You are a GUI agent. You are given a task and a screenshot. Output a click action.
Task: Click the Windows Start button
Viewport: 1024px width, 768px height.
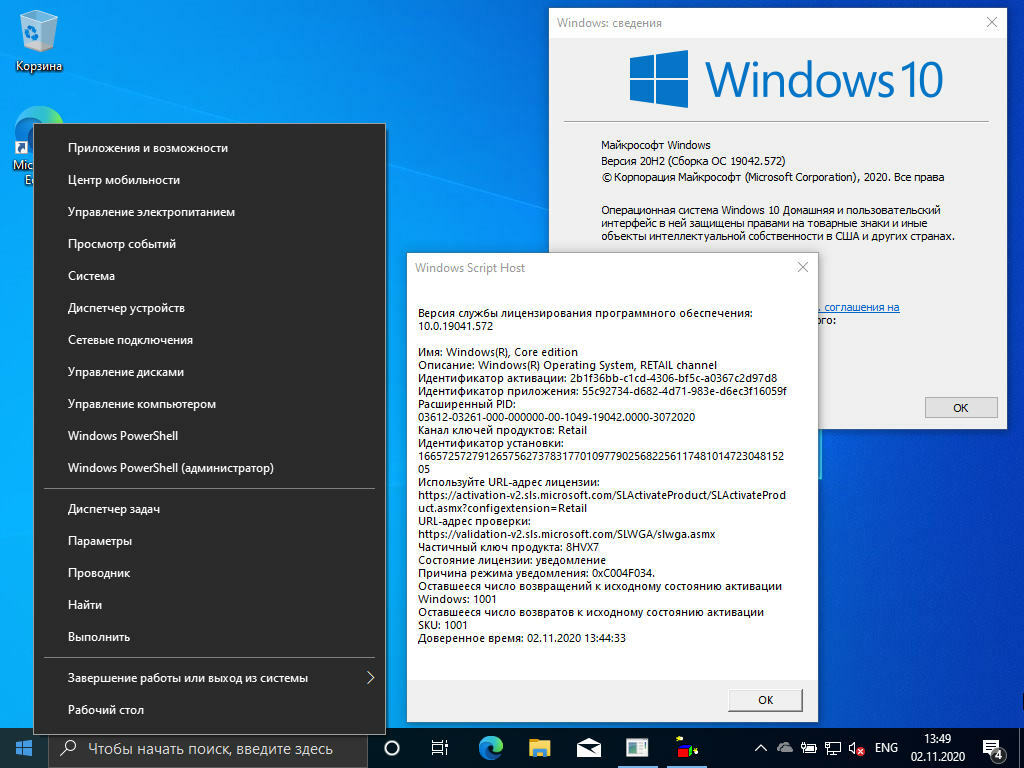(x=24, y=748)
